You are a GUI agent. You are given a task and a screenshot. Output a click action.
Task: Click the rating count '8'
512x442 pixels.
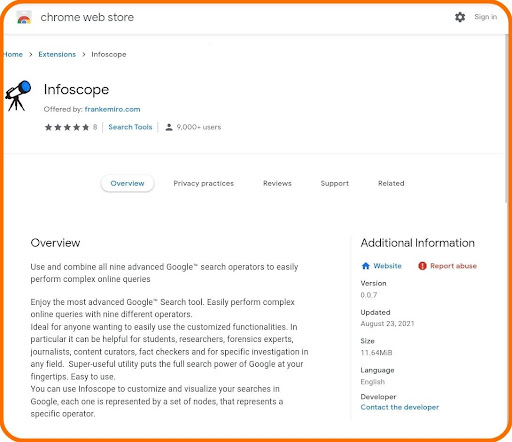point(95,127)
